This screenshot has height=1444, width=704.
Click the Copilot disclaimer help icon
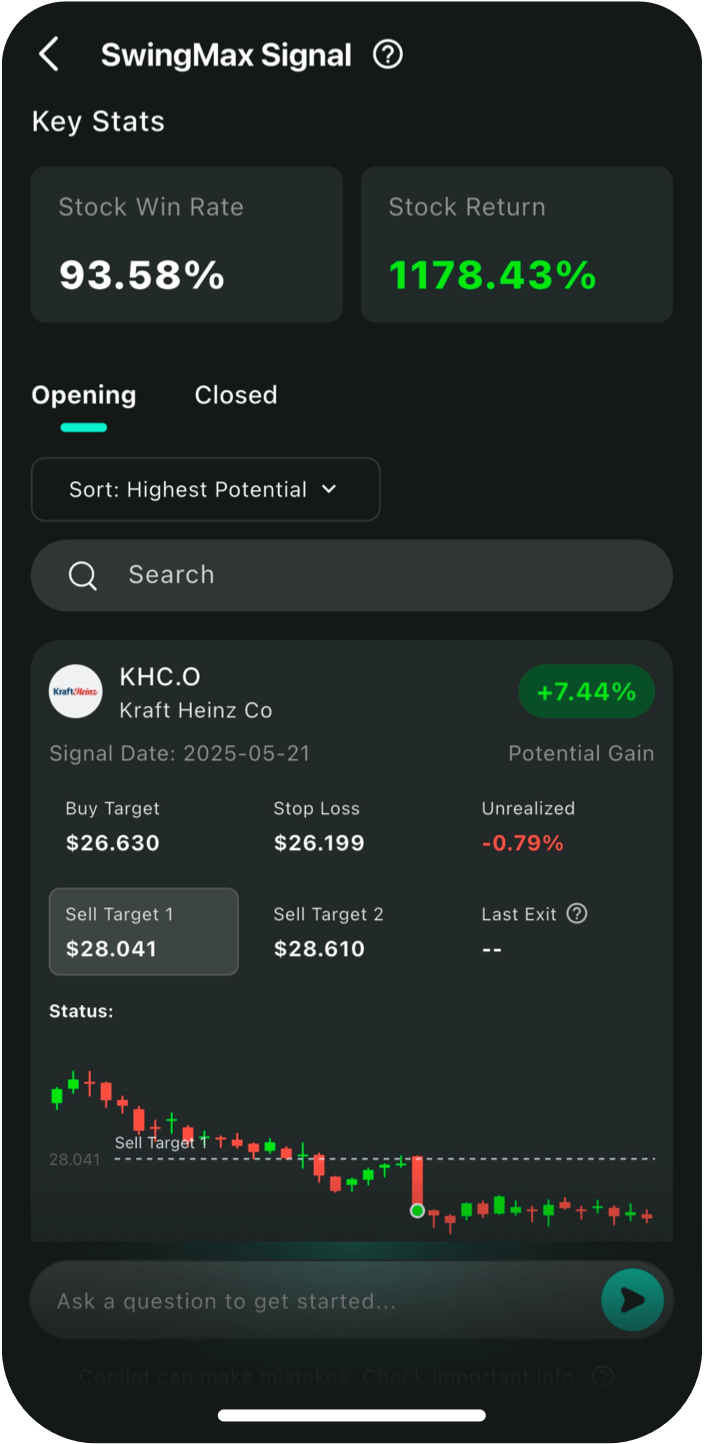click(x=603, y=1377)
